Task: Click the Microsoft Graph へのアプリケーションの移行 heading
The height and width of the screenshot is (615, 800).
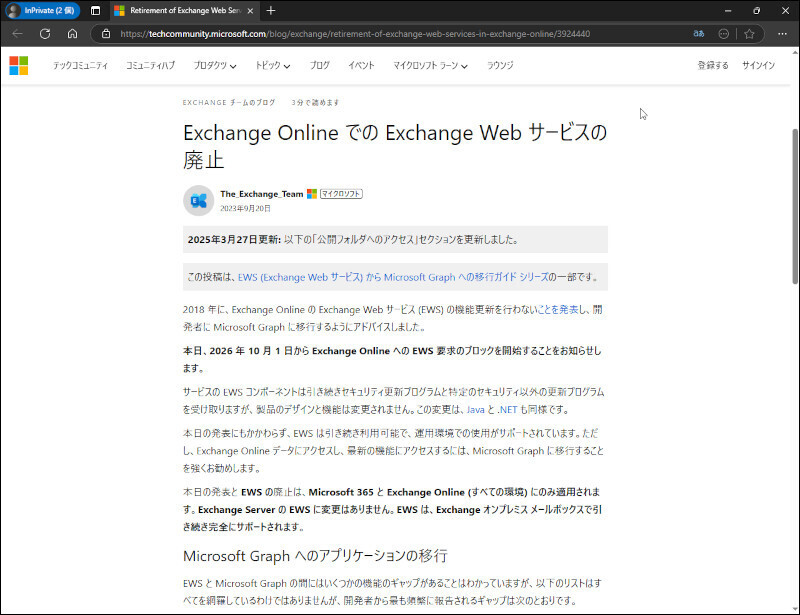Action: coord(315,556)
